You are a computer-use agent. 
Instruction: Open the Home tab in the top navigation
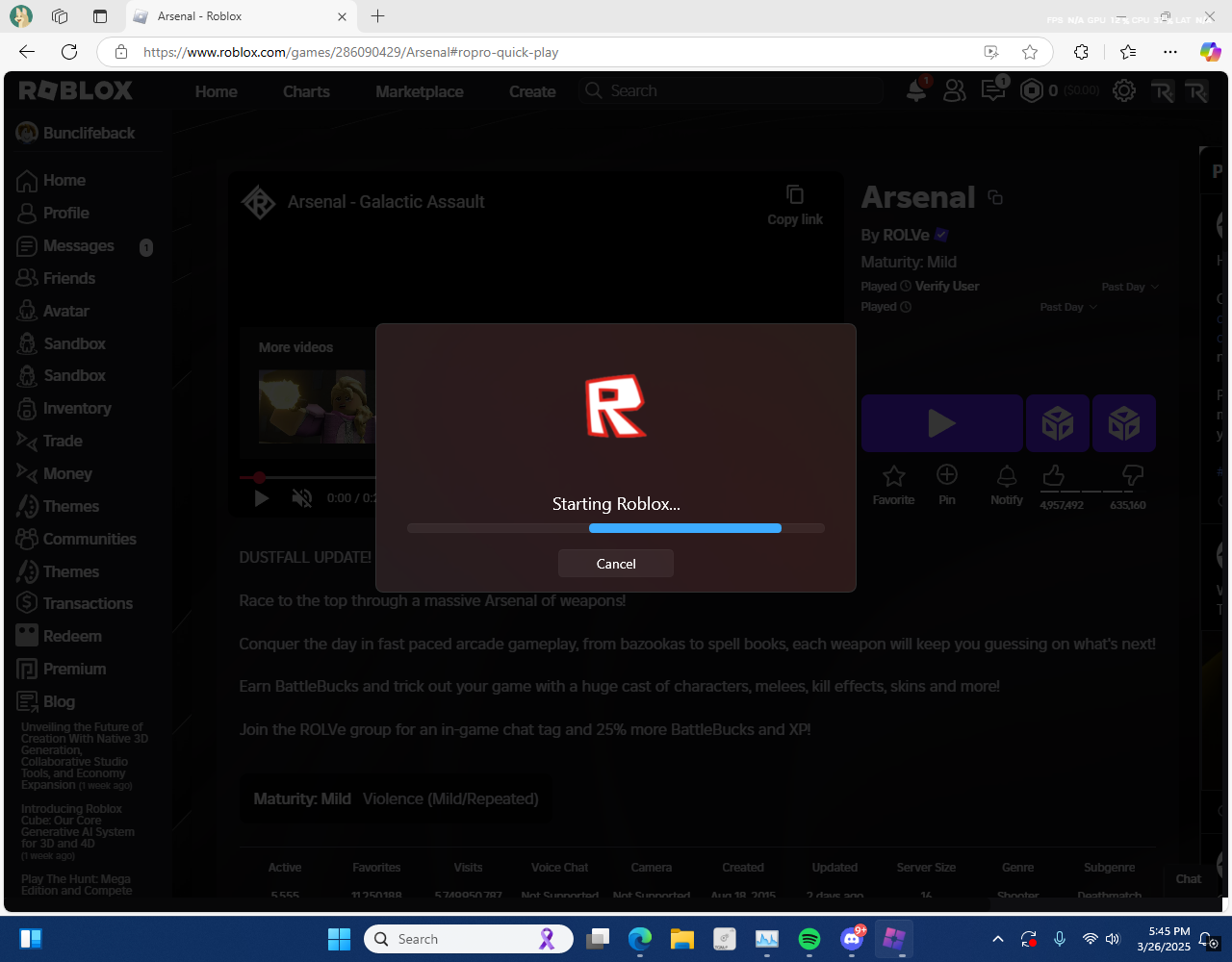tap(216, 91)
